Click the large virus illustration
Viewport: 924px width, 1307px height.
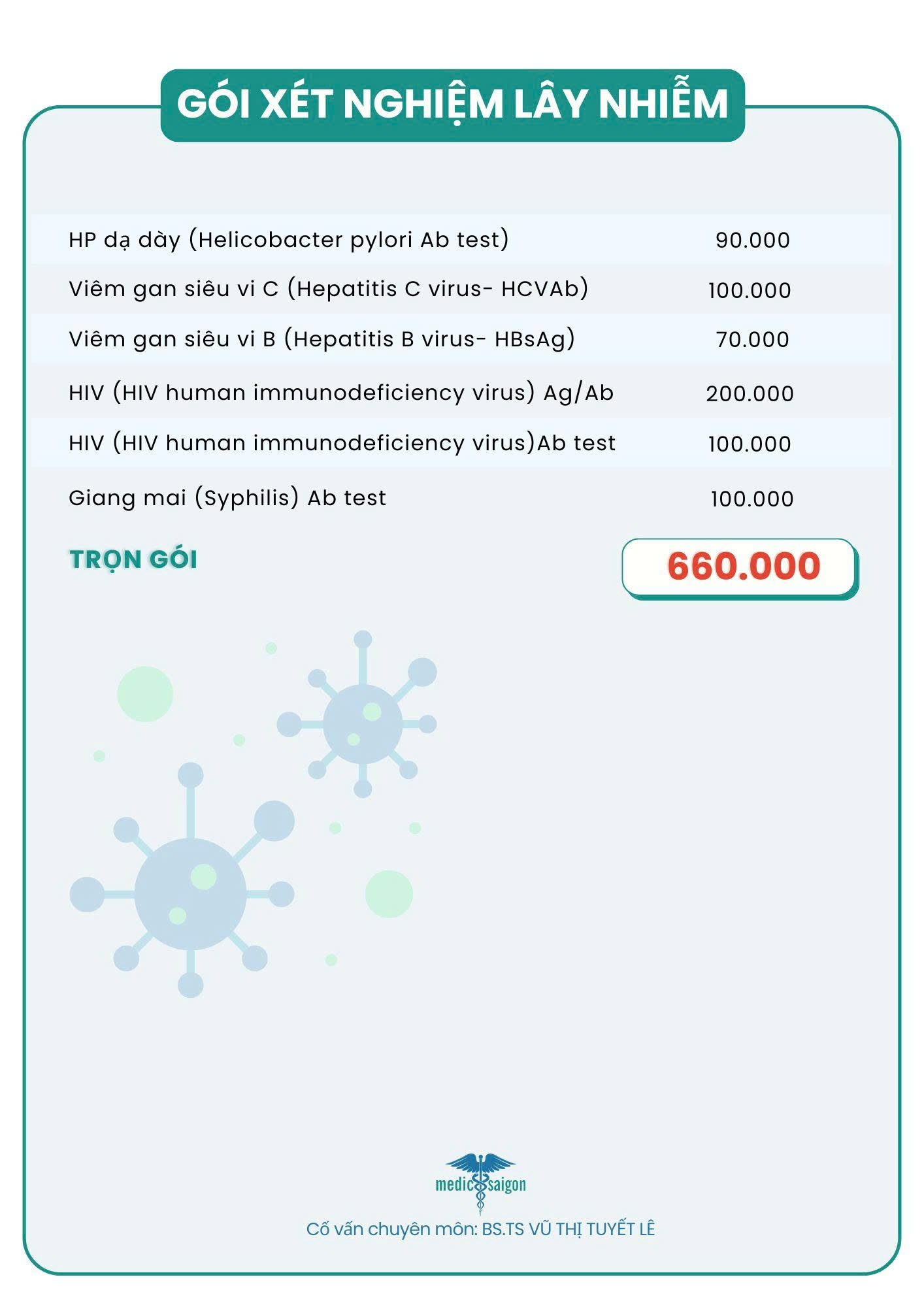pos(190,893)
